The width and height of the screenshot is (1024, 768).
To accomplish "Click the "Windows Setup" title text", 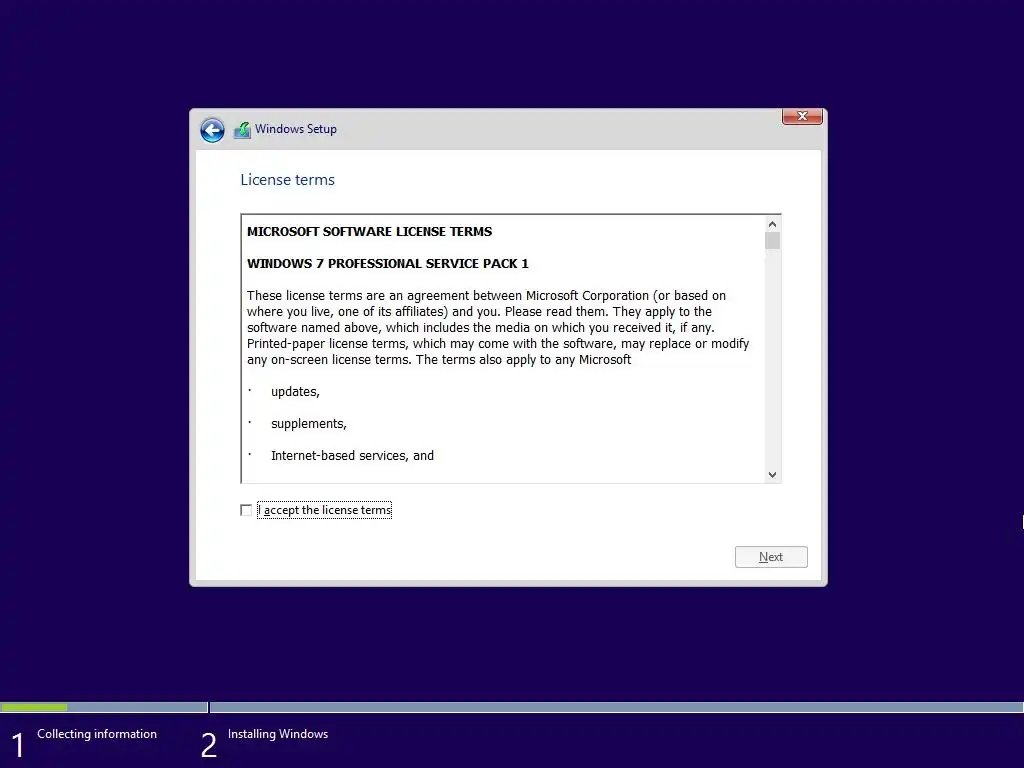I will coord(296,129).
